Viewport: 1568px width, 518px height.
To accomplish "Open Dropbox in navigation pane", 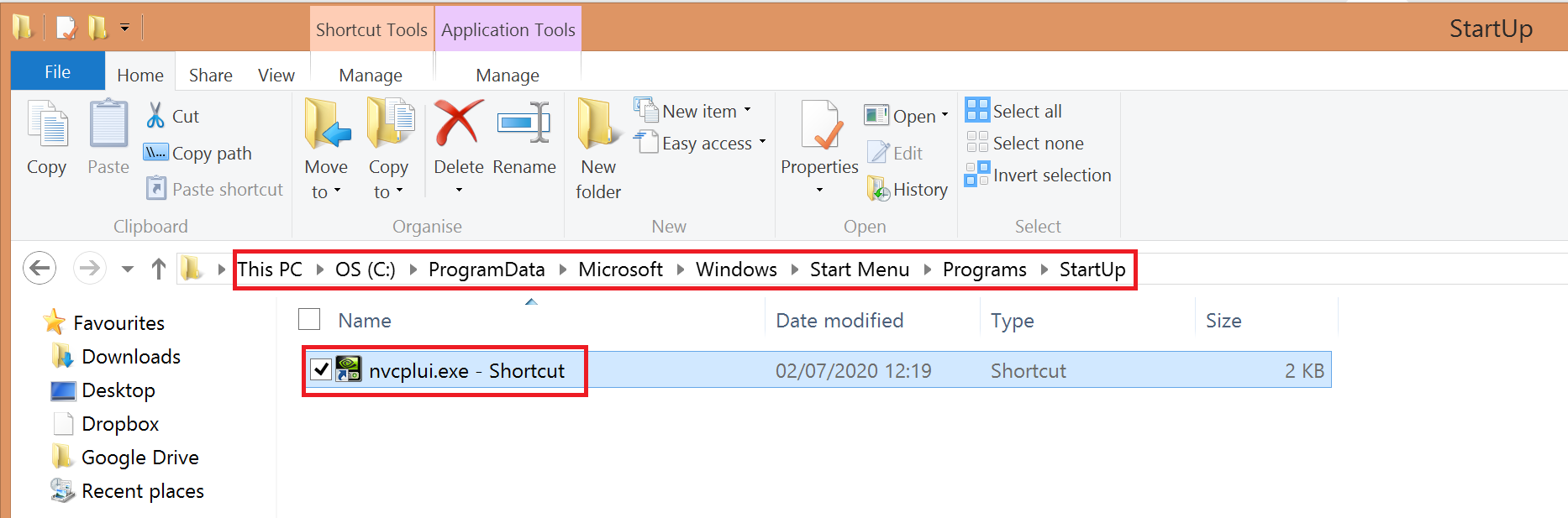I will [105, 423].
